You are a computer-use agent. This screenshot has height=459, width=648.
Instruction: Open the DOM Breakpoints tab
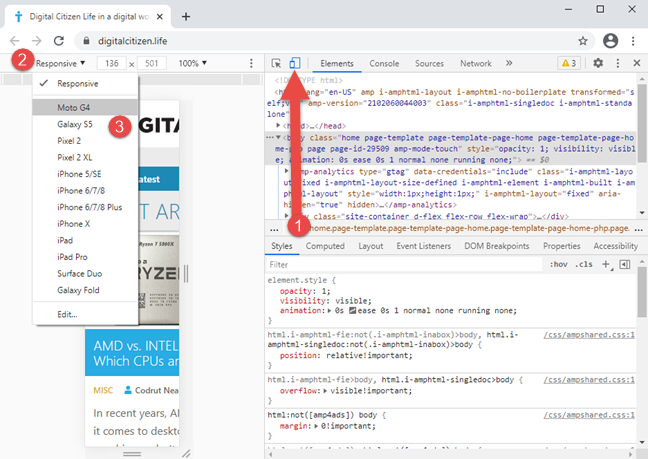click(x=497, y=246)
